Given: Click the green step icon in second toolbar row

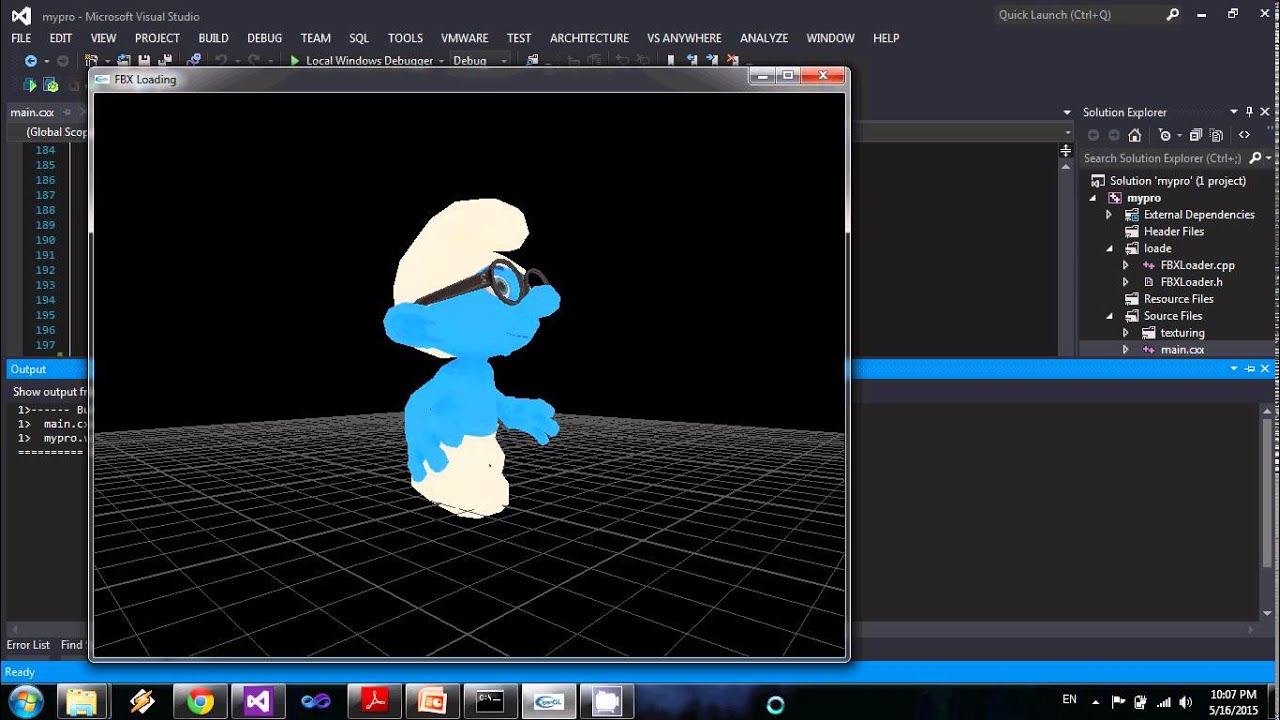Looking at the screenshot, I should 30,85.
